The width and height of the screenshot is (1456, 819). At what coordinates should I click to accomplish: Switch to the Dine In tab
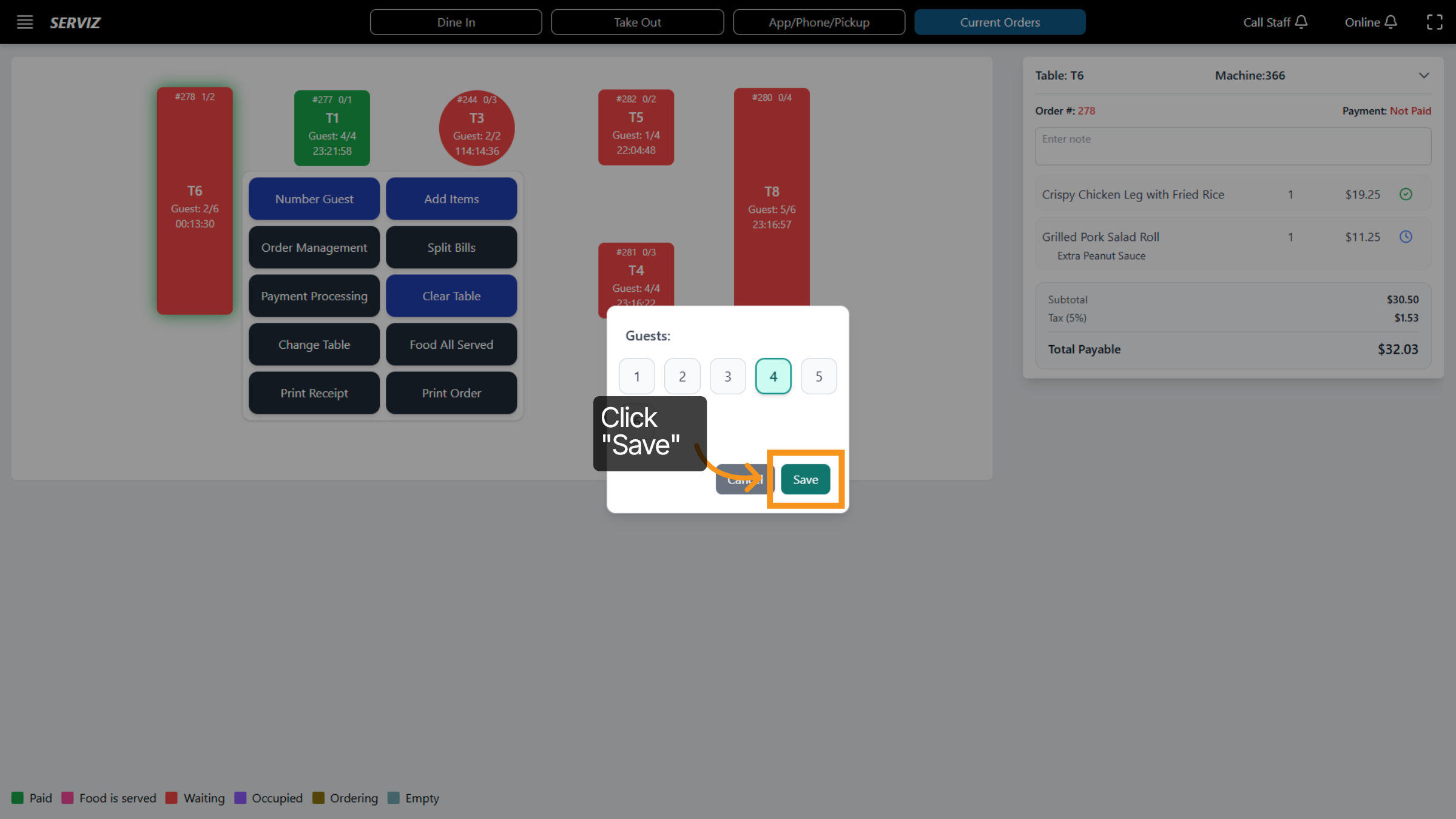click(456, 22)
